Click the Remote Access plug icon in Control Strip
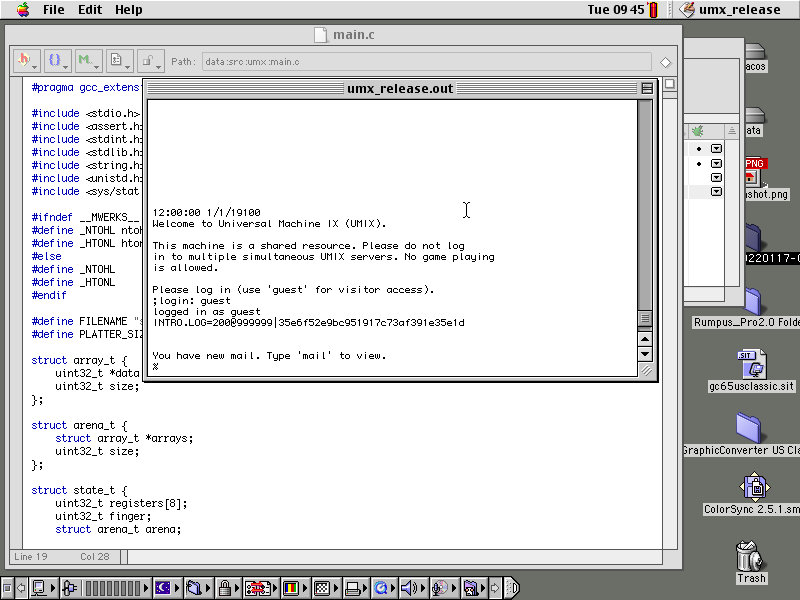800x600 pixels. click(71, 588)
